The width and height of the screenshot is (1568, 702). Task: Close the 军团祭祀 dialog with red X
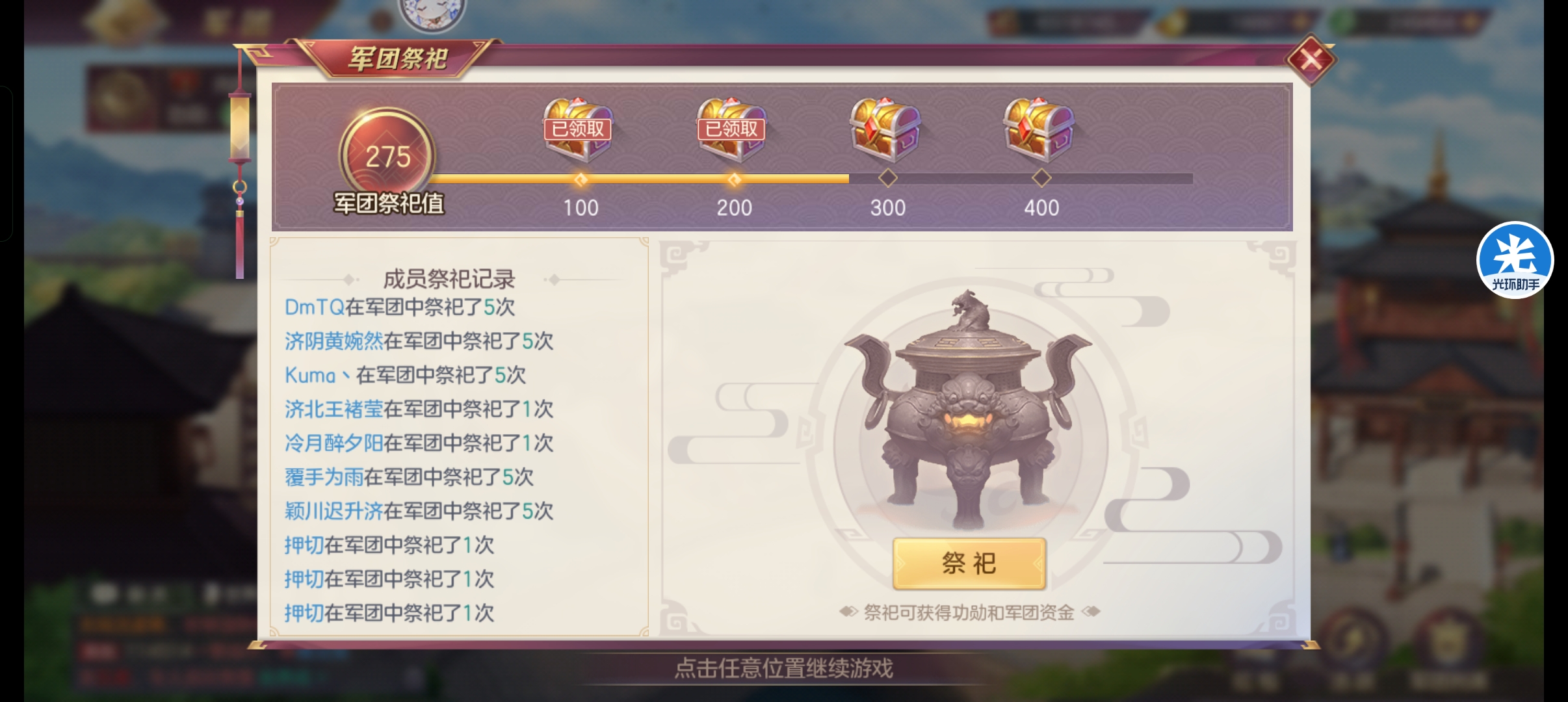(1311, 60)
